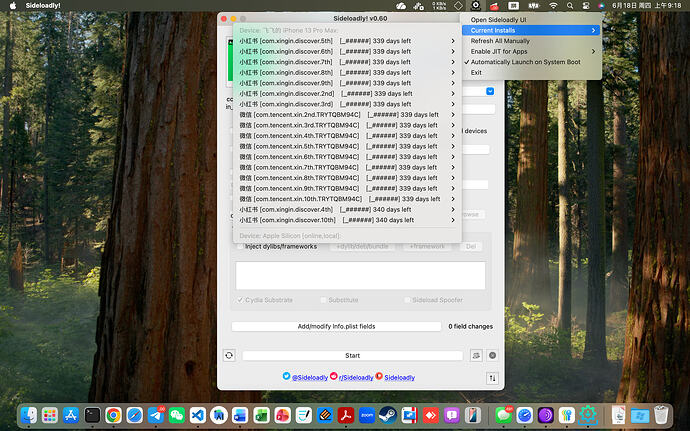Open the blue dropdown arrow in Sideloadly window

490,91
